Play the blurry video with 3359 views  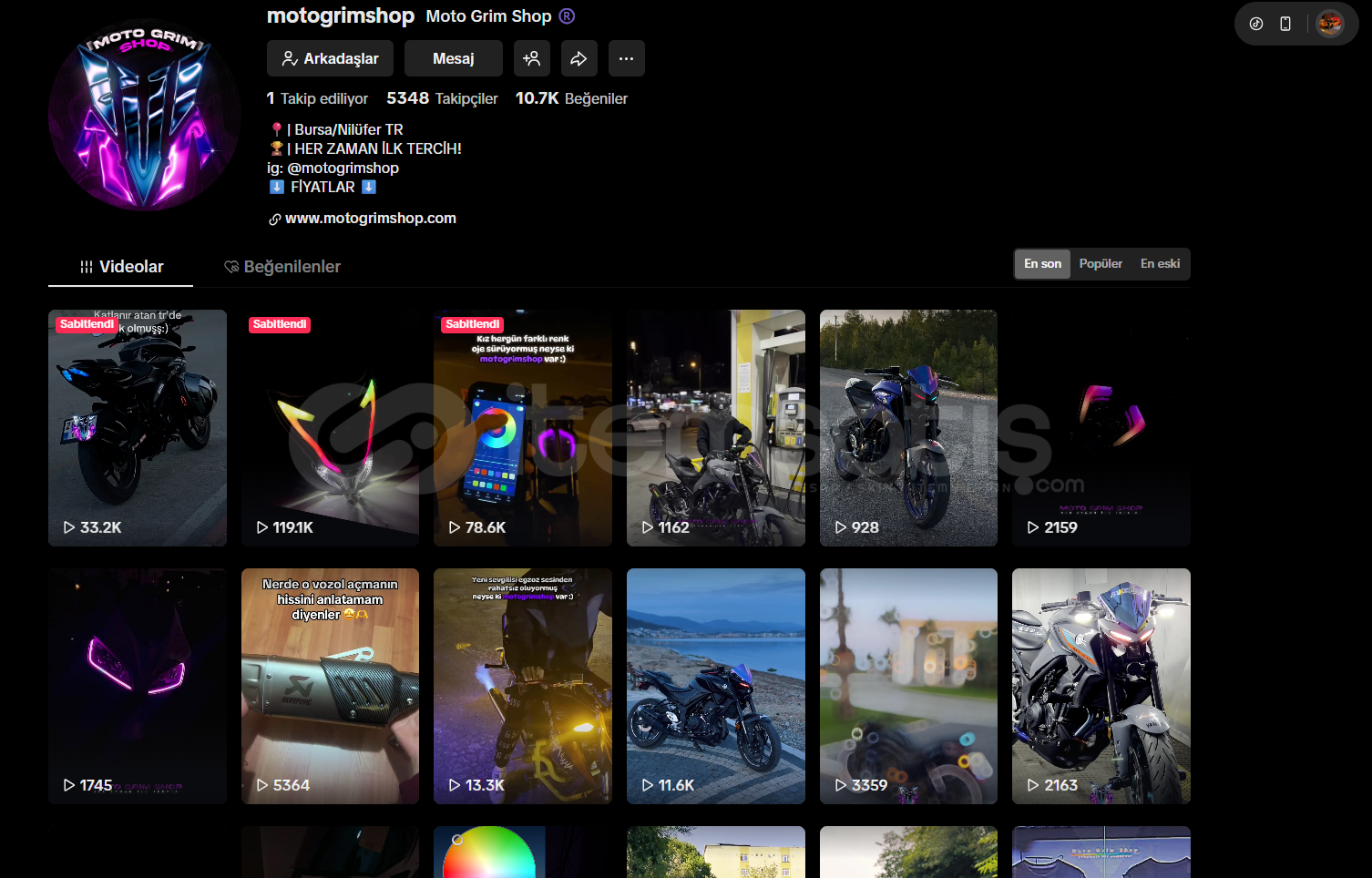[x=908, y=686]
